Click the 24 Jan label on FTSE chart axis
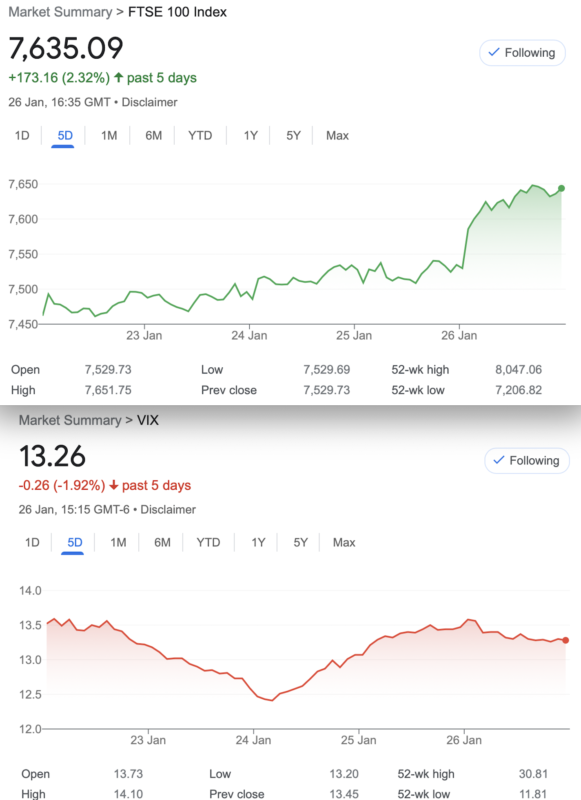Screen dimensions: 581x800 pyautogui.click(x=249, y=335)
